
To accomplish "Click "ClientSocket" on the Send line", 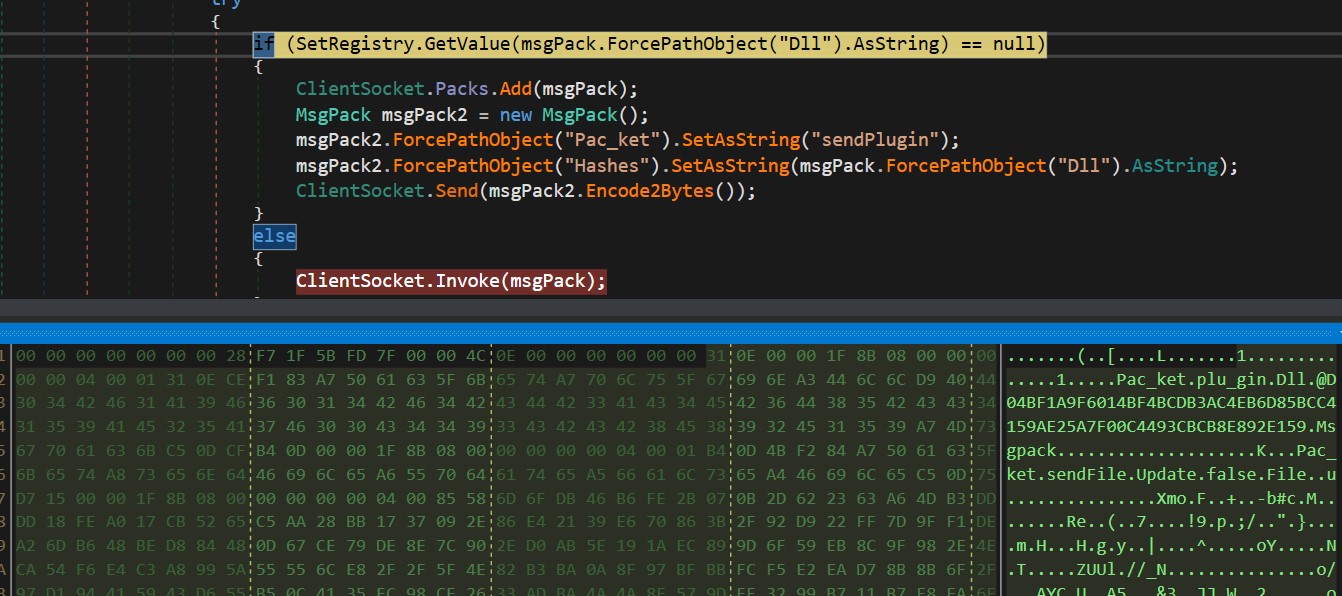I will (x=361, y=191).
